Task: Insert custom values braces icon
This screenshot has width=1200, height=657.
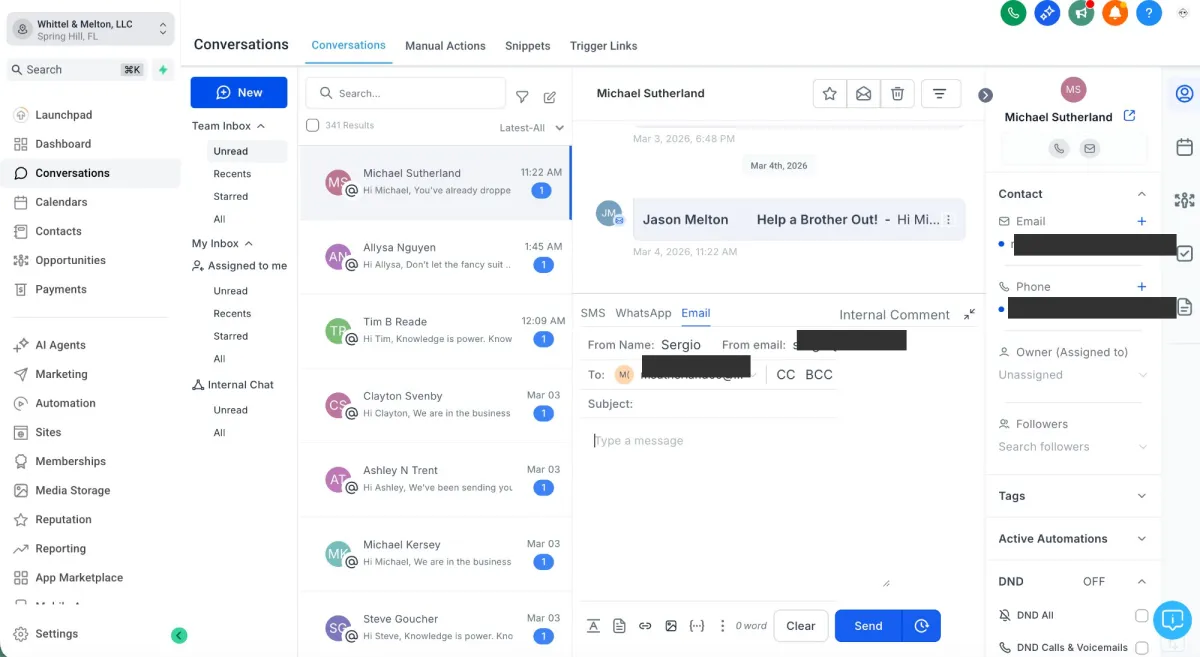Action: (697, 626)
